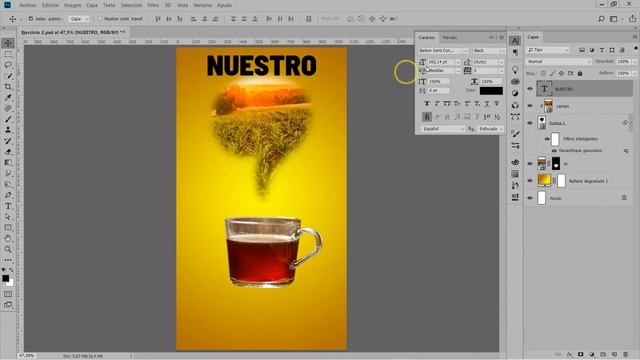
Task: Click the Relleno degradado 1 gradient thumbnail
Action: pyautogui.click(x=544, y=180)
